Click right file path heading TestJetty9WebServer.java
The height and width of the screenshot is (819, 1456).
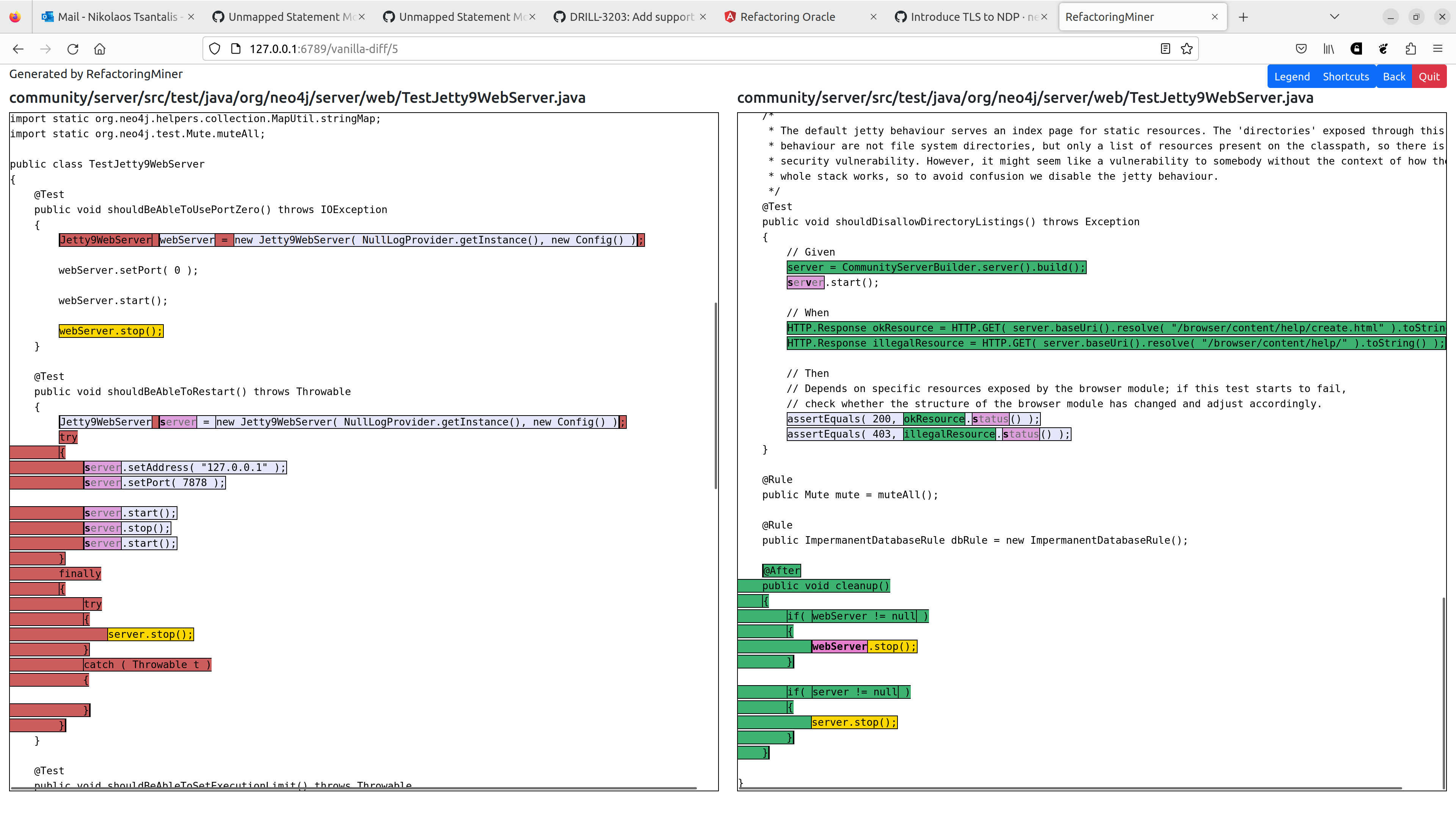click(1025, 98)
